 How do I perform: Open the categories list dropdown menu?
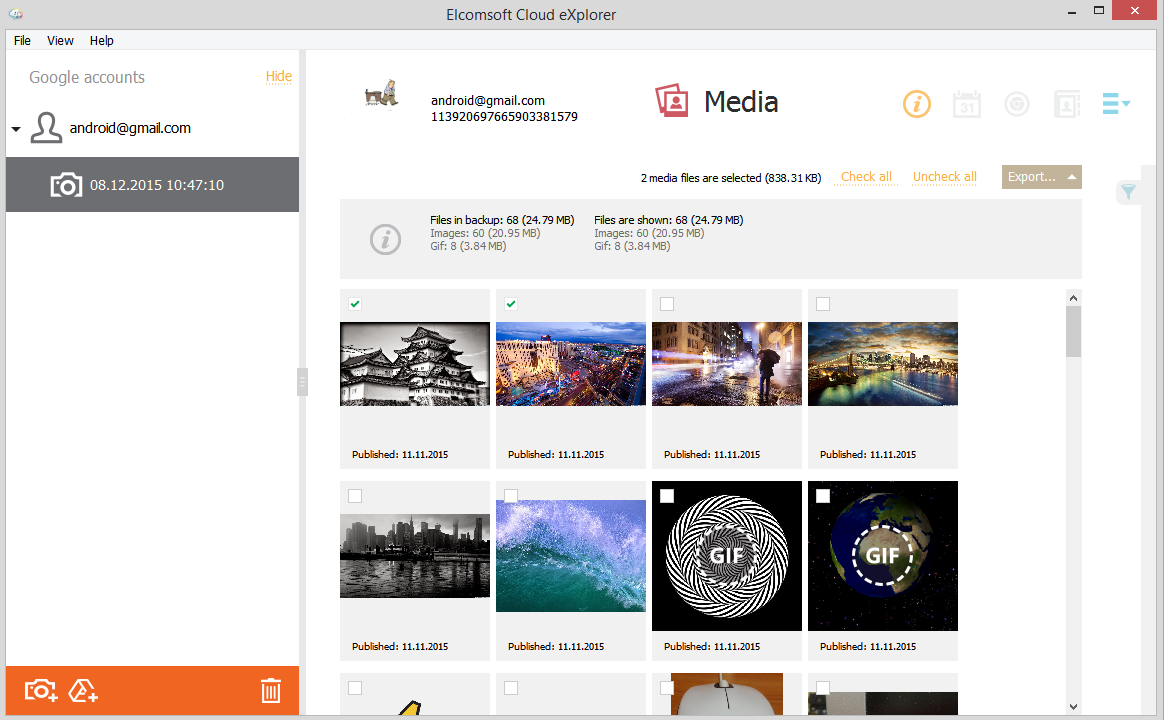click(x=1115, y=104)
